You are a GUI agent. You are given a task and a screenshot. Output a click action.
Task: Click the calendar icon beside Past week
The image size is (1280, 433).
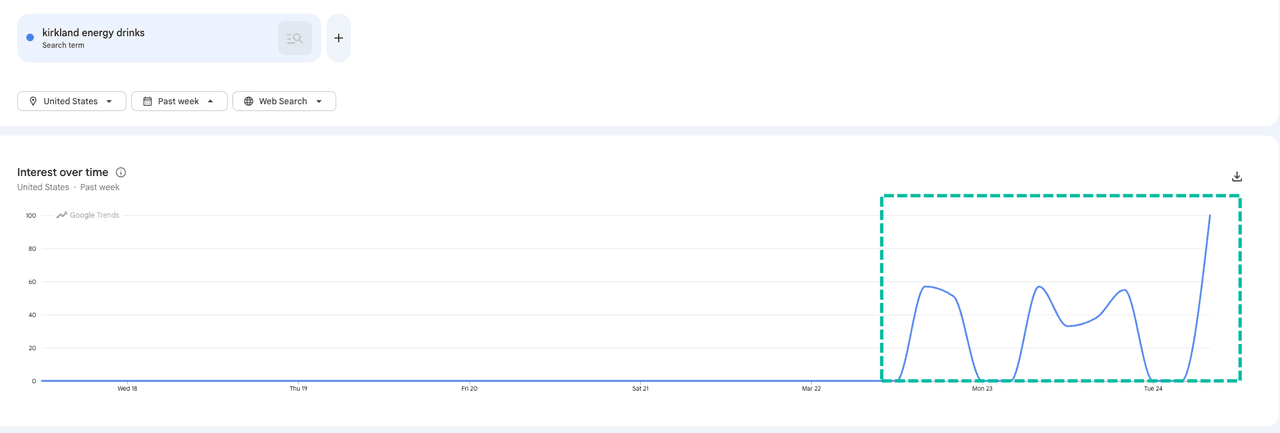click(x=147, y=101)
